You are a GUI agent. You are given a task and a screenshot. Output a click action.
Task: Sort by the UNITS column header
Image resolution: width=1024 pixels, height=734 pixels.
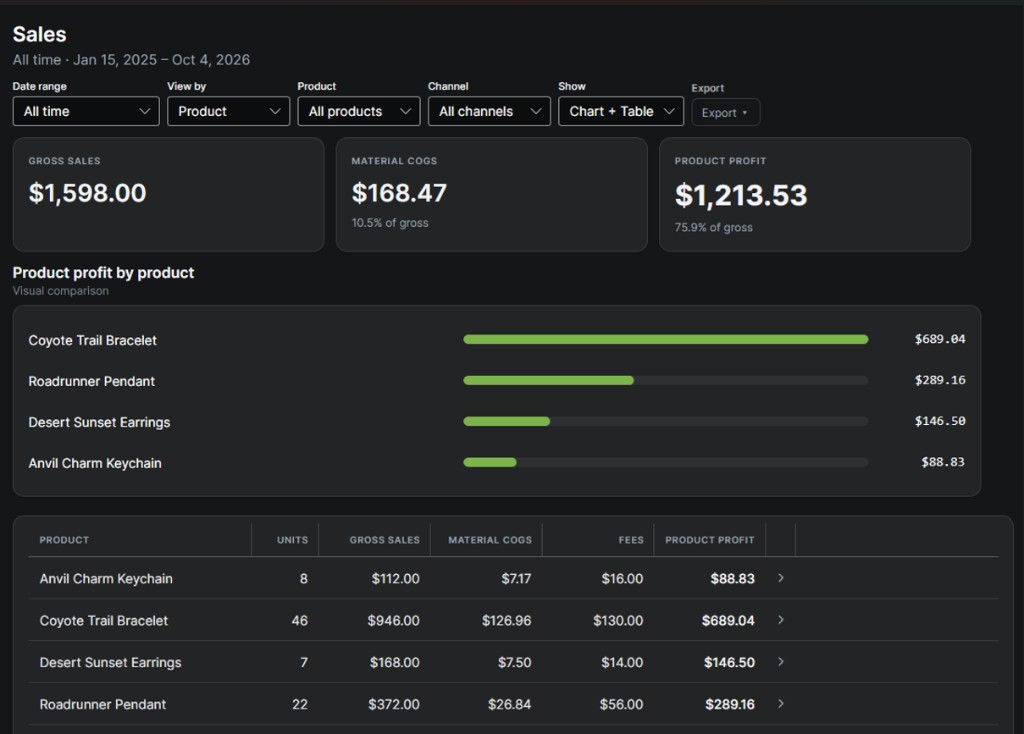292,540
